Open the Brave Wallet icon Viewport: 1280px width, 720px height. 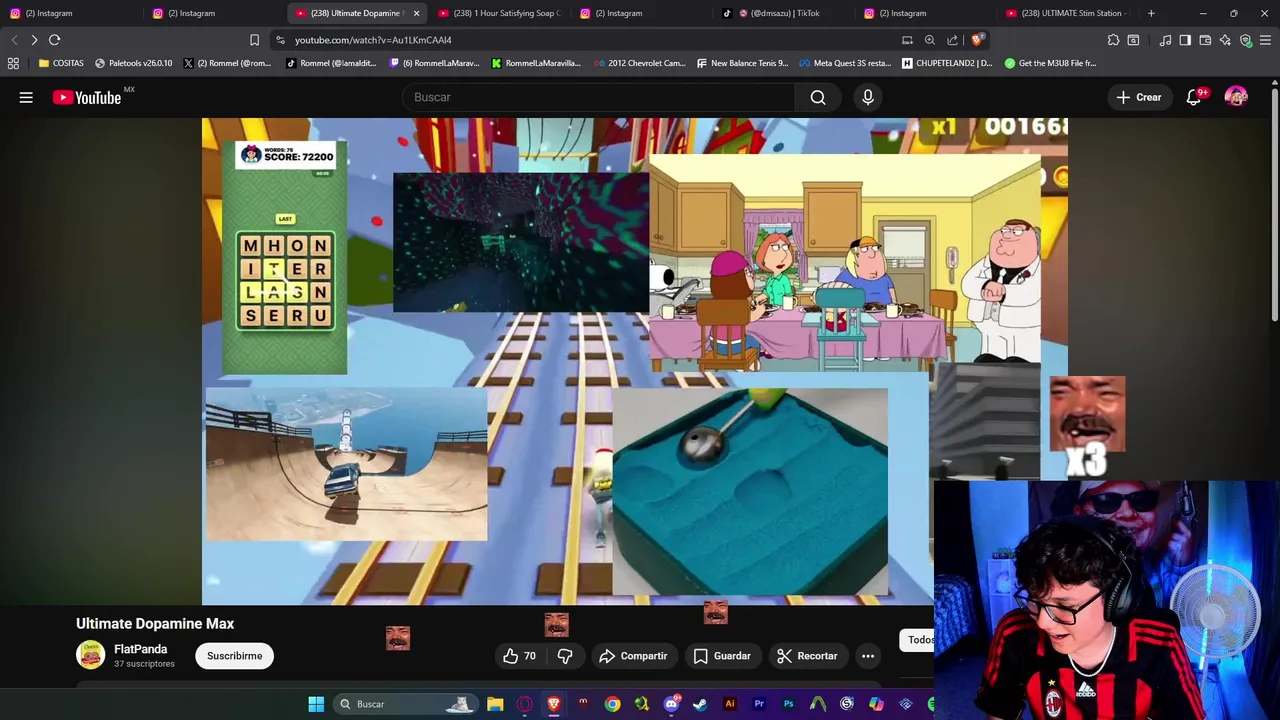1205,40
